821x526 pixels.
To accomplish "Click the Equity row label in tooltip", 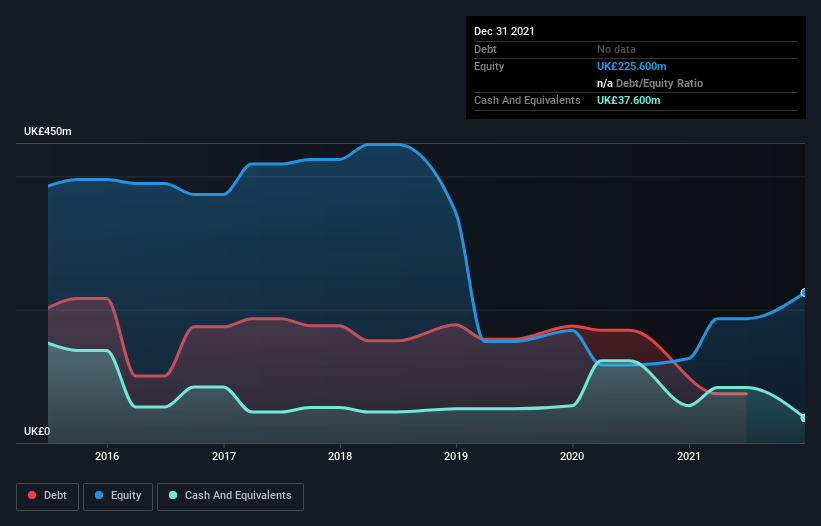I will click(489, 66).
